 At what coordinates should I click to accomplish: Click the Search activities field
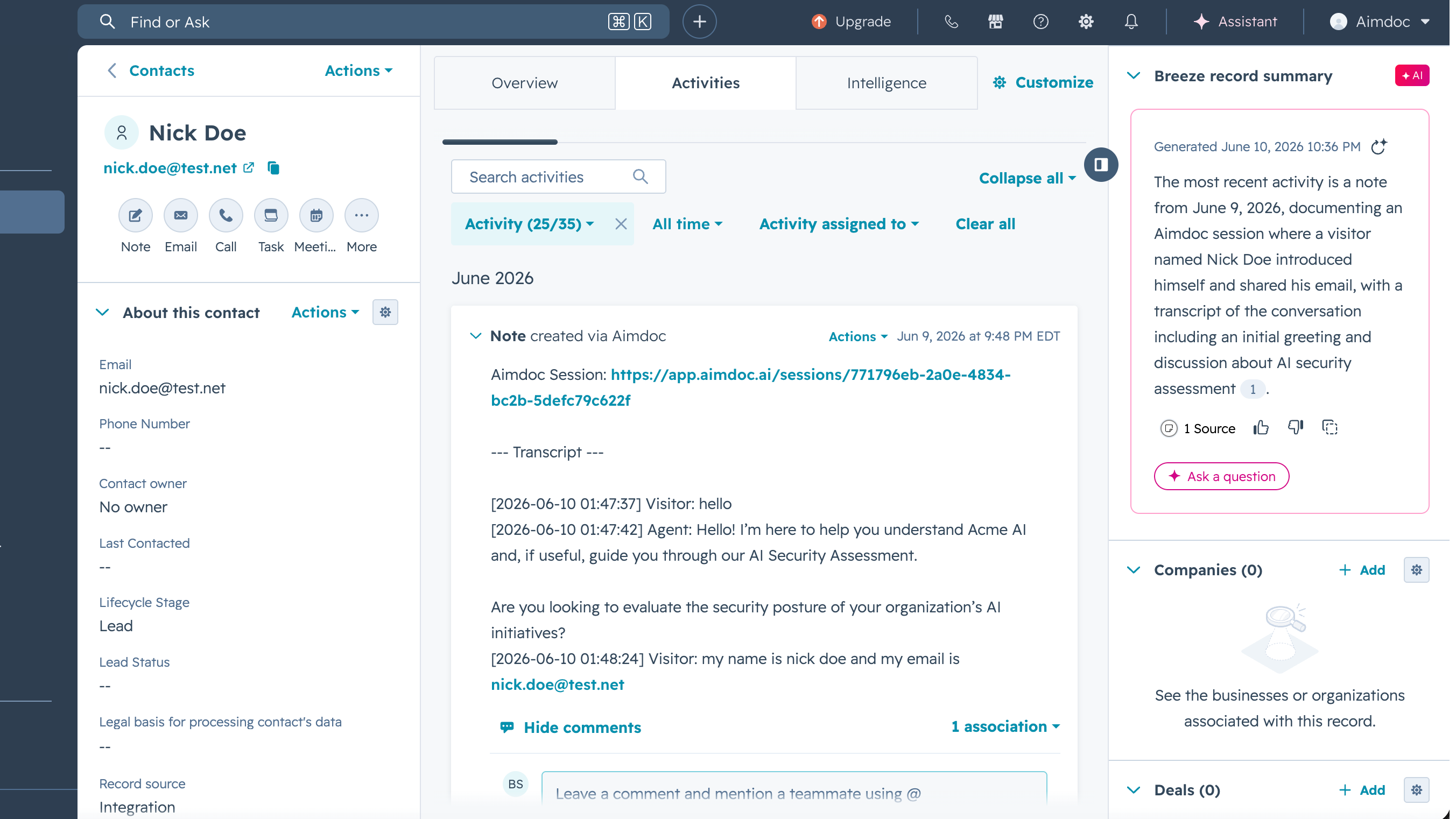558,177
